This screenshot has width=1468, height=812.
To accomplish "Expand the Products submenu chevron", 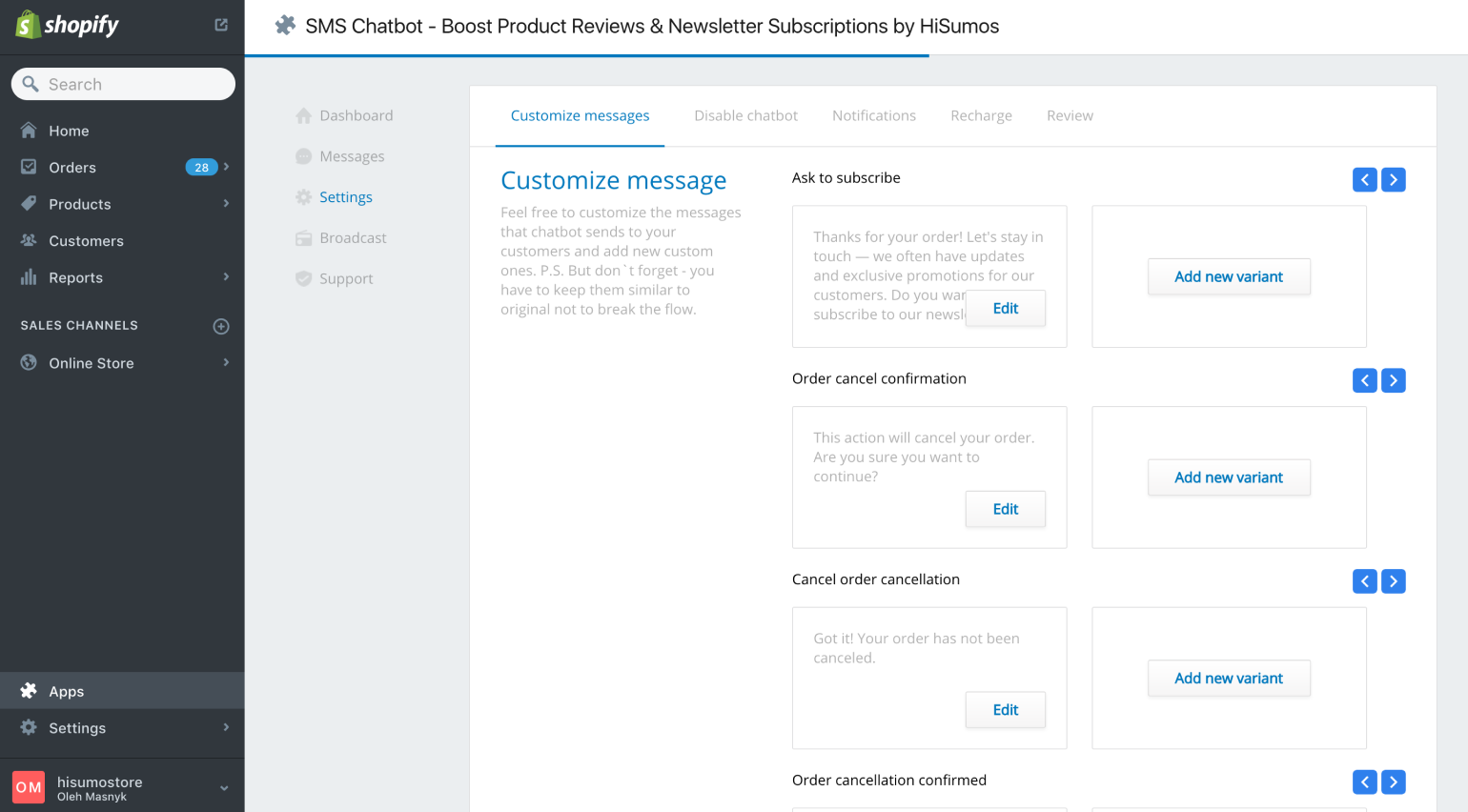I will 226,203.
